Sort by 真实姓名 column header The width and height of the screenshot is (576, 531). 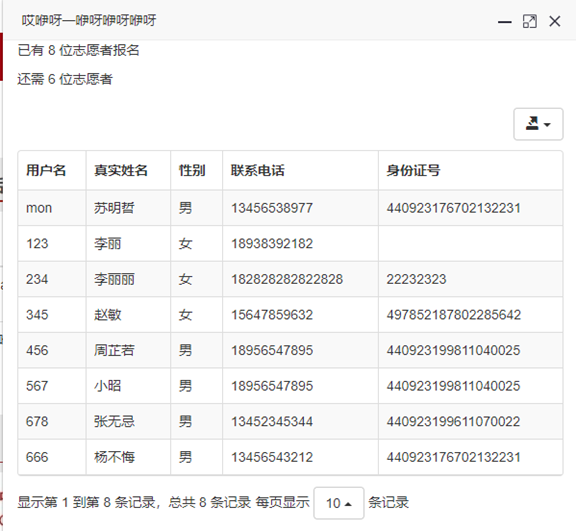(128, 170)
